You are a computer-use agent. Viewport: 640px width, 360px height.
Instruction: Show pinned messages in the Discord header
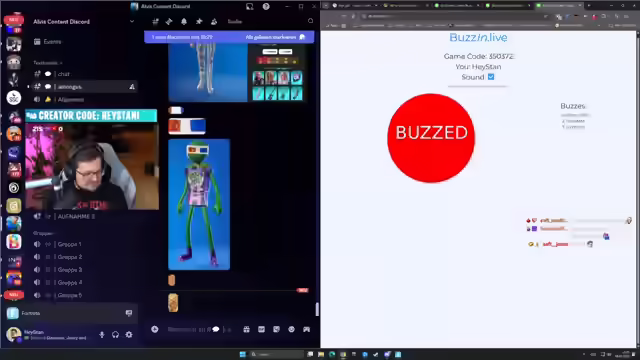pos(199,21)
